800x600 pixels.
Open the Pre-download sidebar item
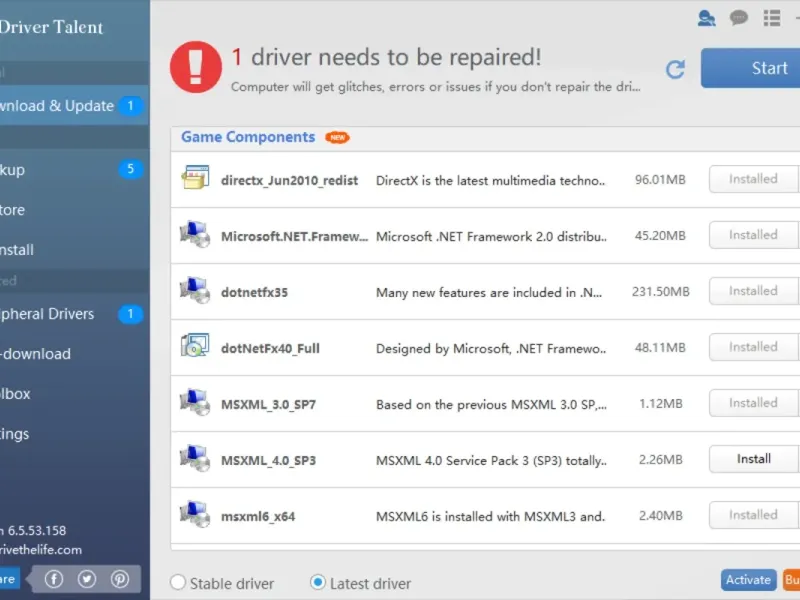point(74,354)
